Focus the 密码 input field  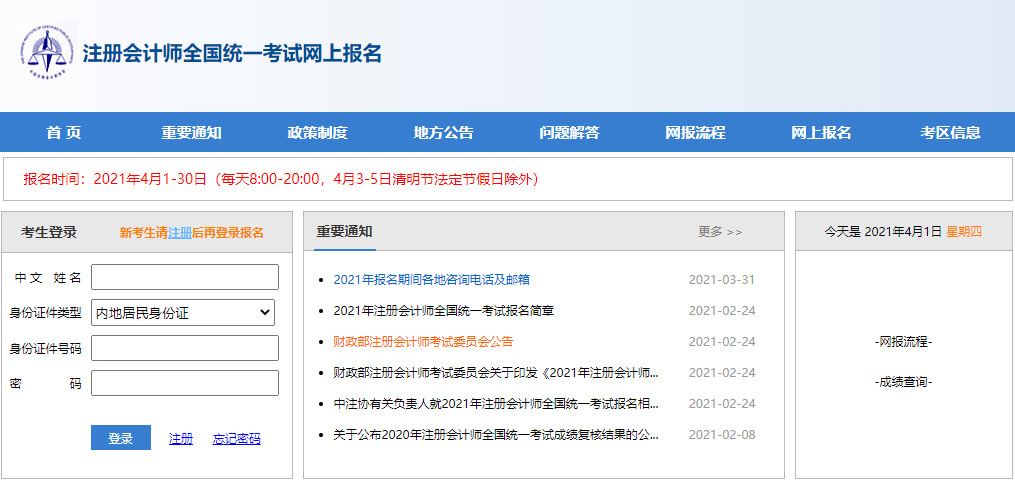tap(184, 383)
